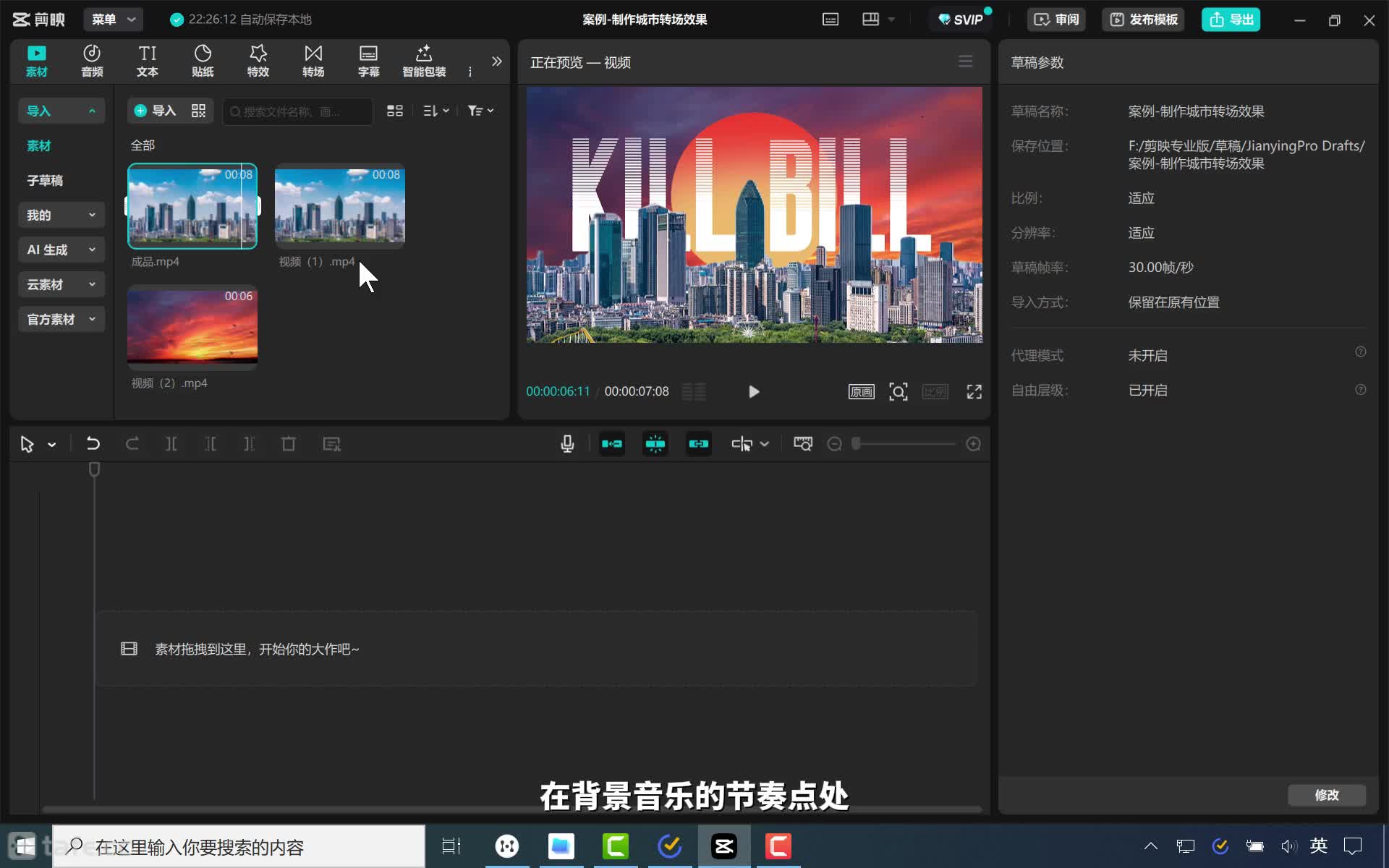Open the 贴纸 stickers tab

tap(203, 61)
